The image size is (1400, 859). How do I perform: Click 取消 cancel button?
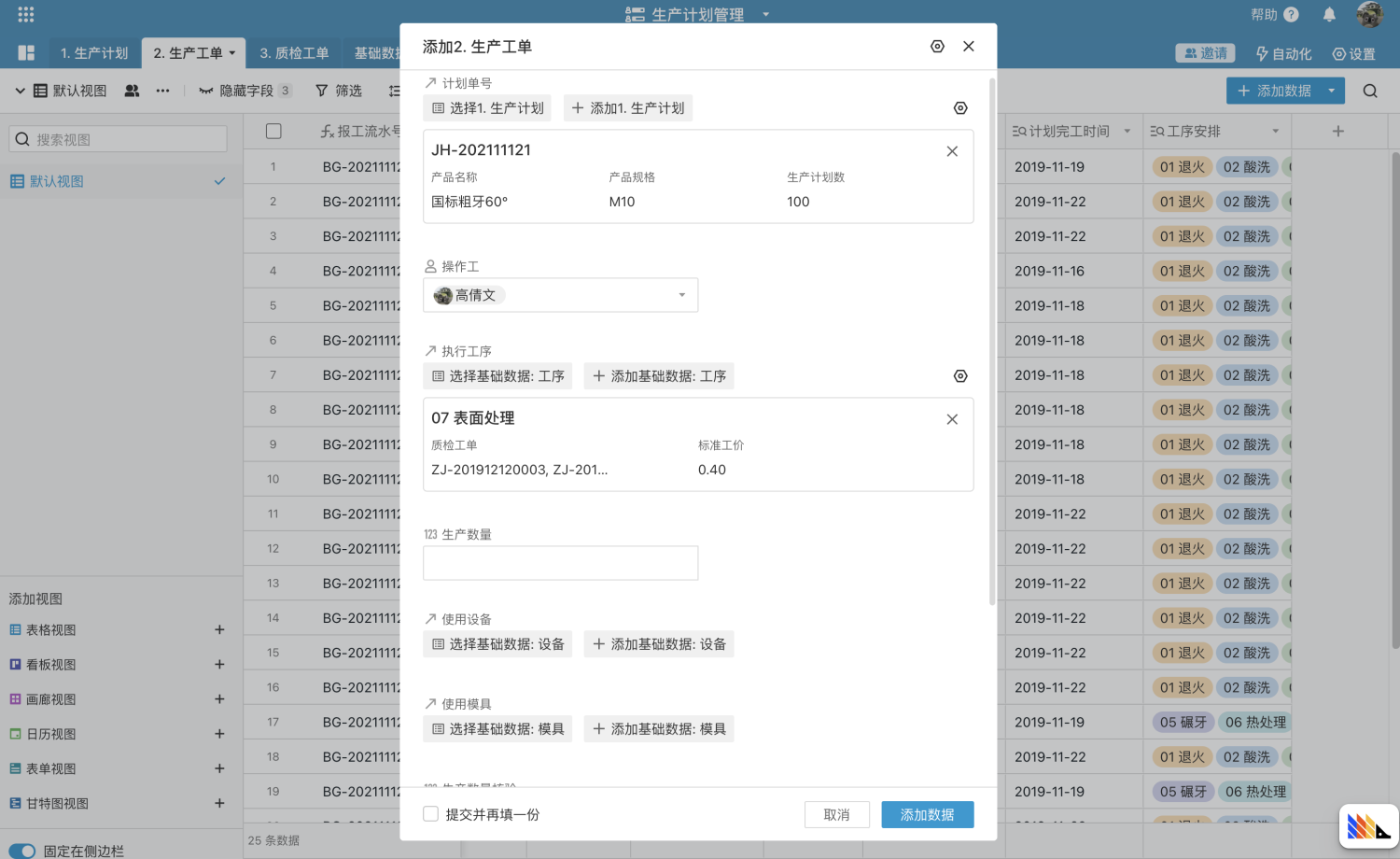pos(837,815)
